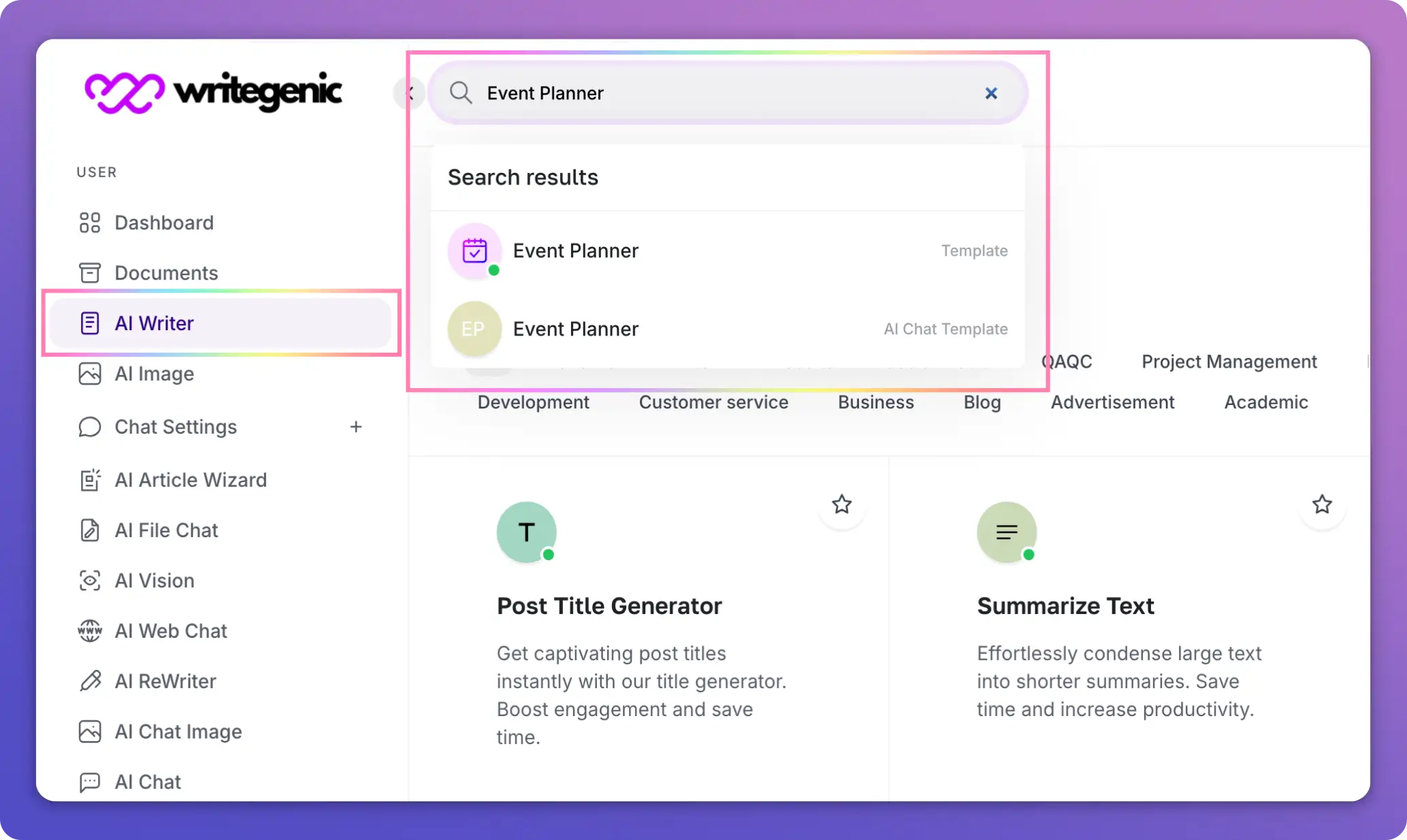Click the Documents archive box icon

click(x=90, y=273)
